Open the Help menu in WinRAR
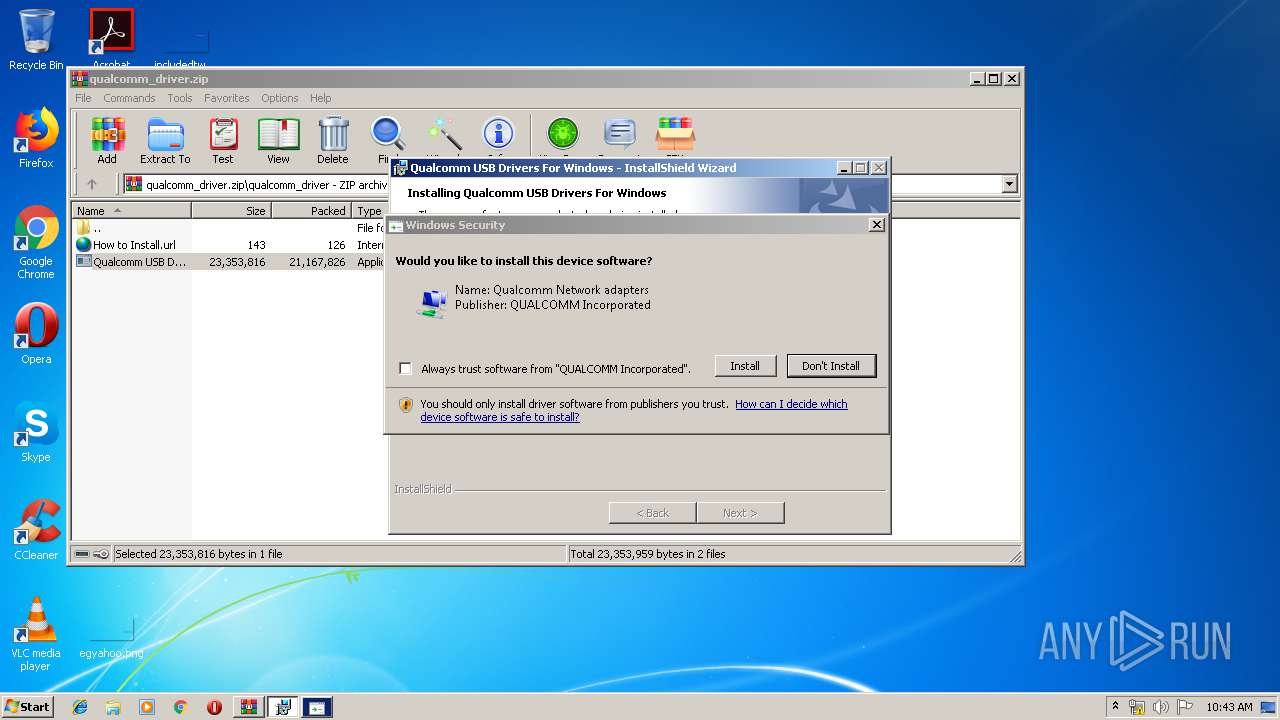Screen dimensions: 1280x720 click(320, 98)
